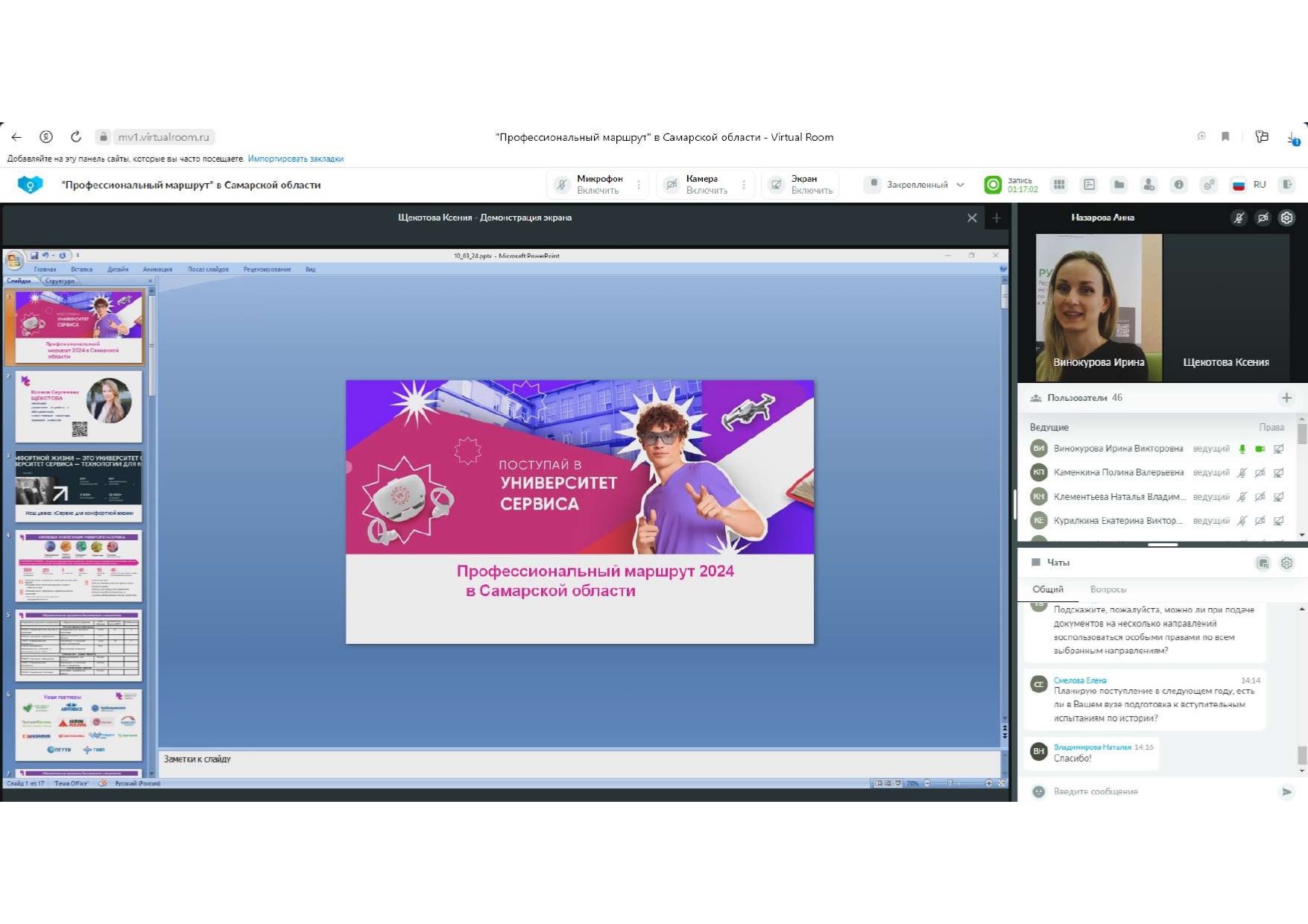Select the Общий chat tab

click(1047, 589)
